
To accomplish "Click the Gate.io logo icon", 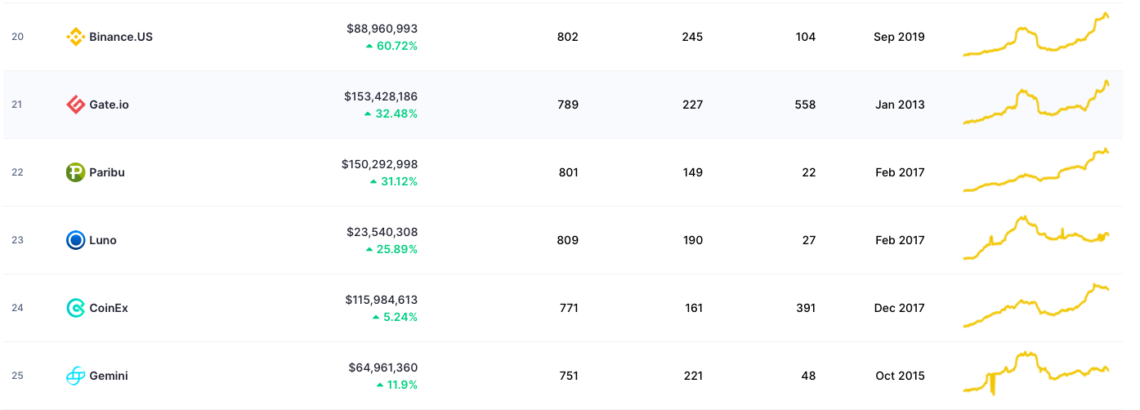I will tap(75, 105).
